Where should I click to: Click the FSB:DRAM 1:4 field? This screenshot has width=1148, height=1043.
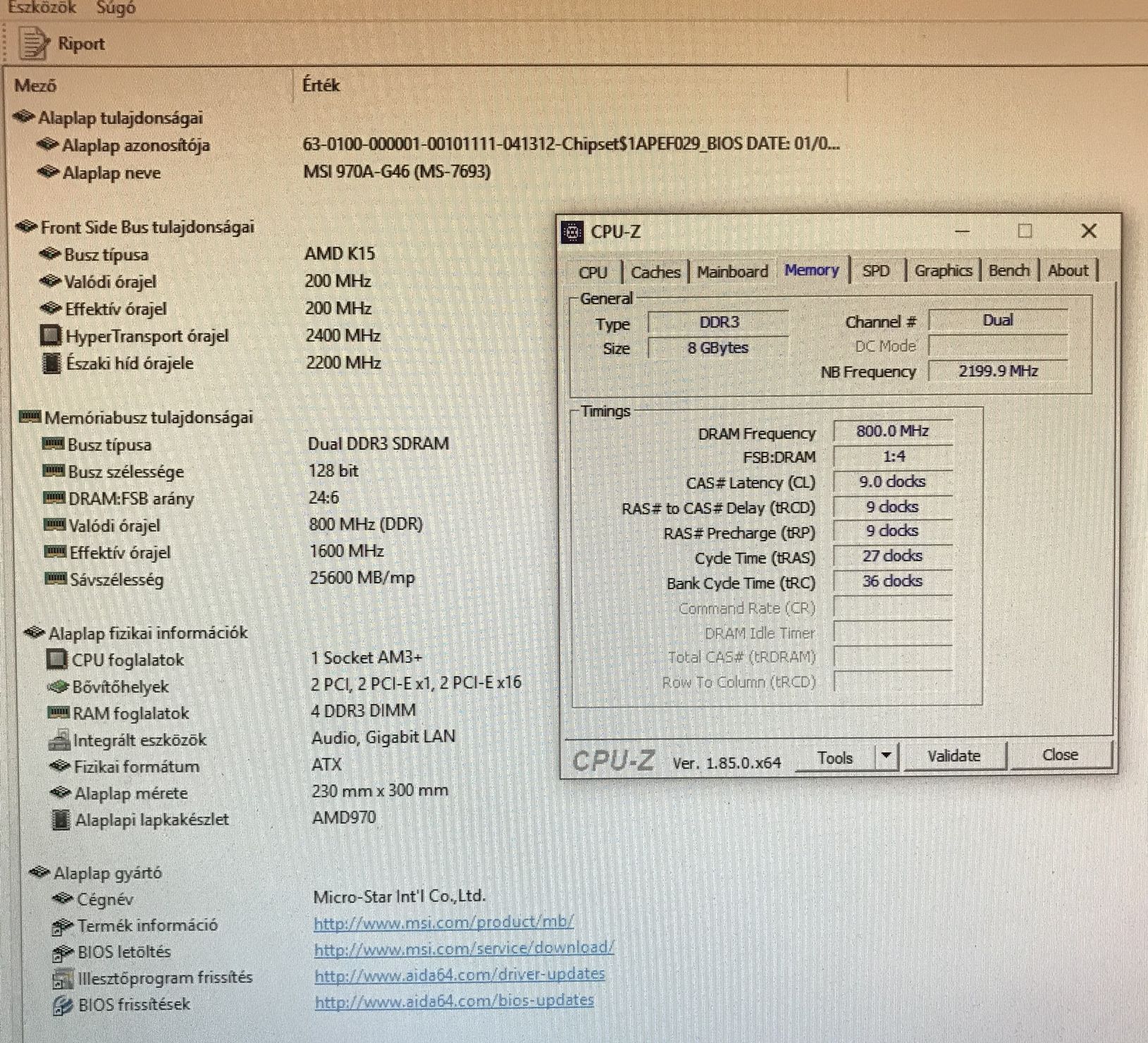[x=893, y=456]
